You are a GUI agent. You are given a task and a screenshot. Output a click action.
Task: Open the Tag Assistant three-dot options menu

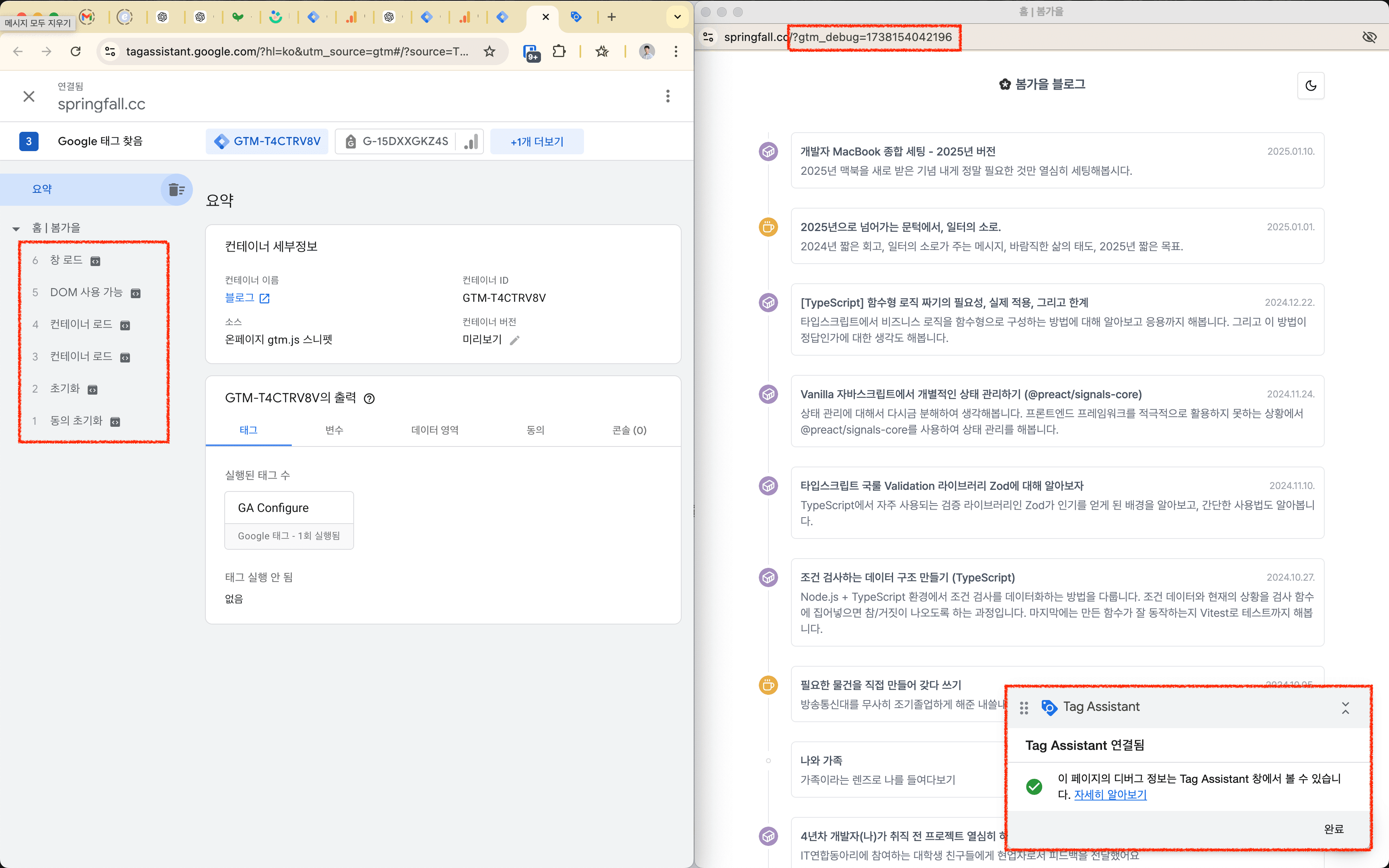[x=668, y=96]
